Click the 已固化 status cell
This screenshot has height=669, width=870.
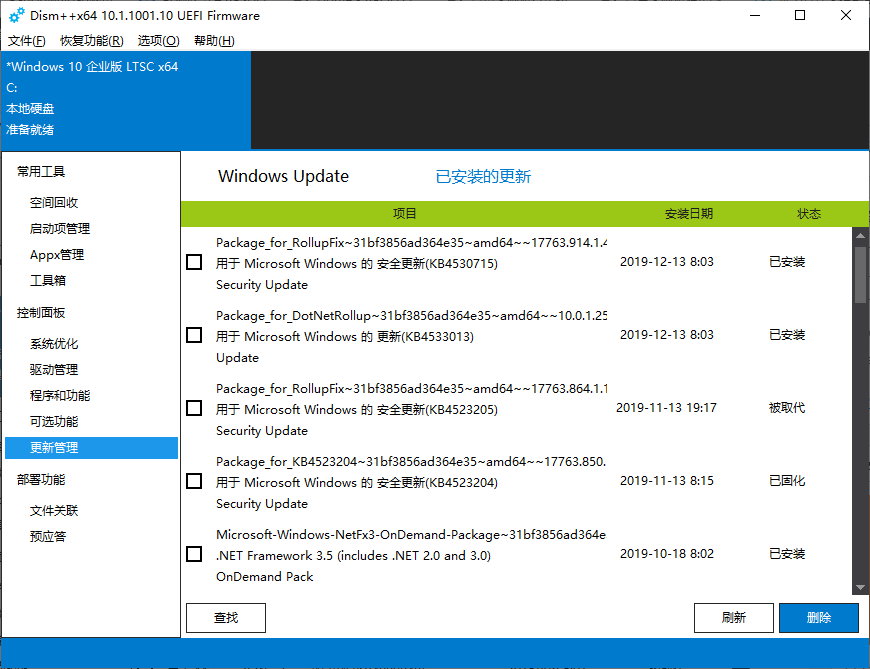(787, 481)
